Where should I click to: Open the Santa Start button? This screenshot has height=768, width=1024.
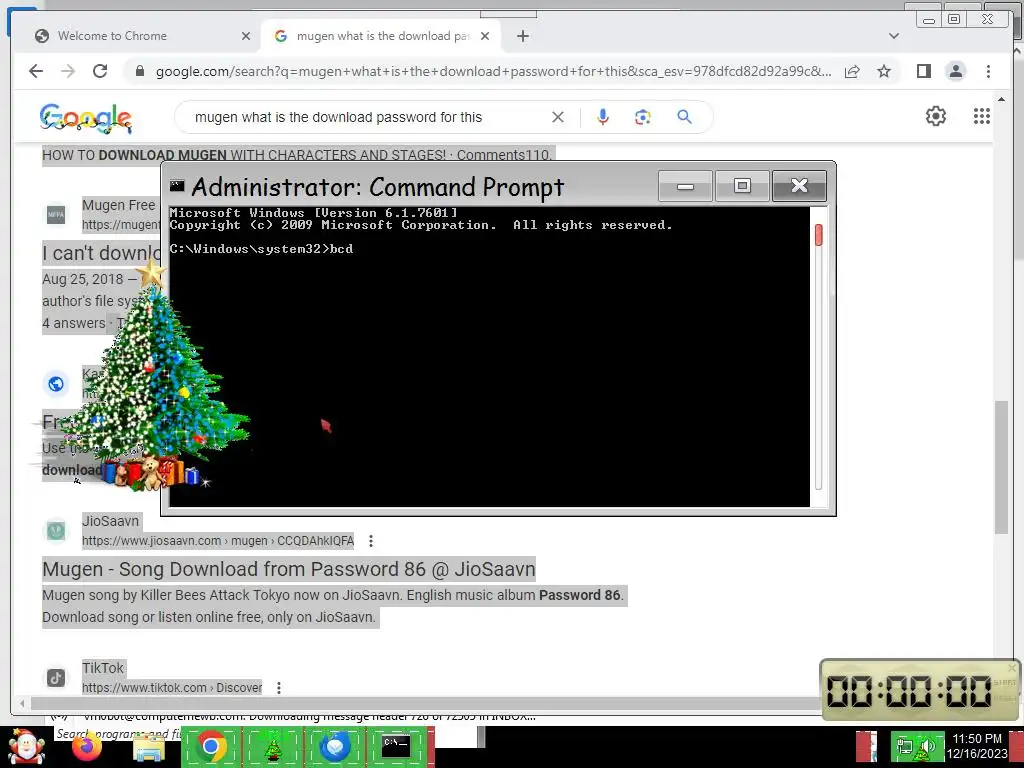26,746
